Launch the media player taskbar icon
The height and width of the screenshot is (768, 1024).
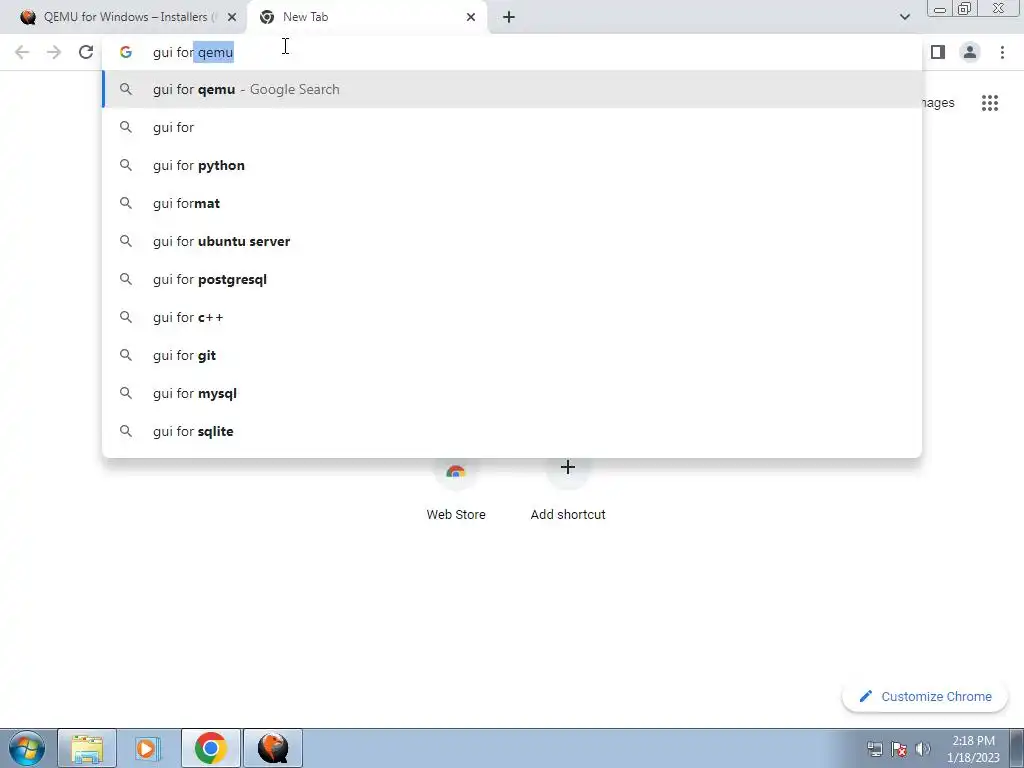148,748
